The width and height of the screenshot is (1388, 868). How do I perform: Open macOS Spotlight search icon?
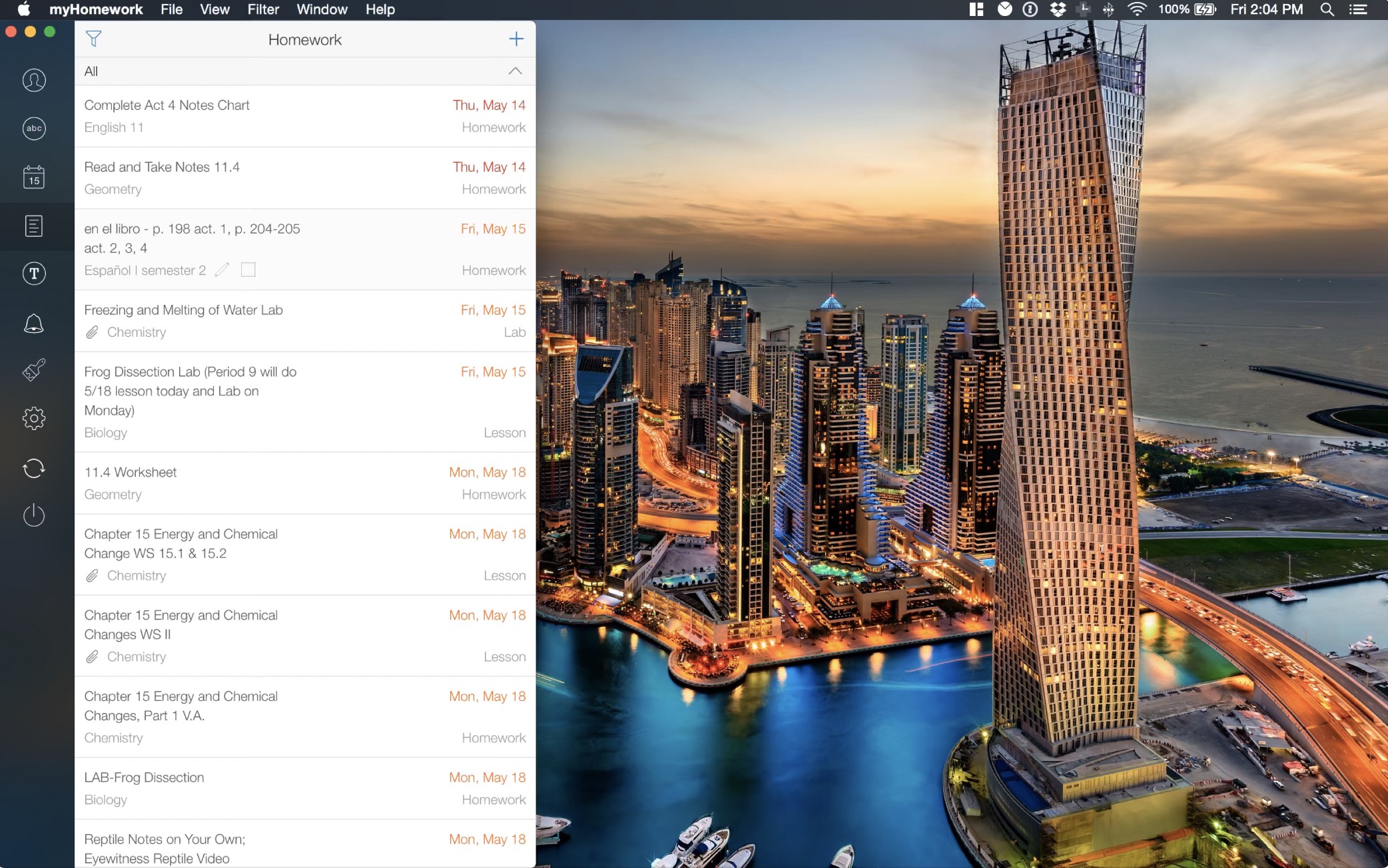[1327, 9]
